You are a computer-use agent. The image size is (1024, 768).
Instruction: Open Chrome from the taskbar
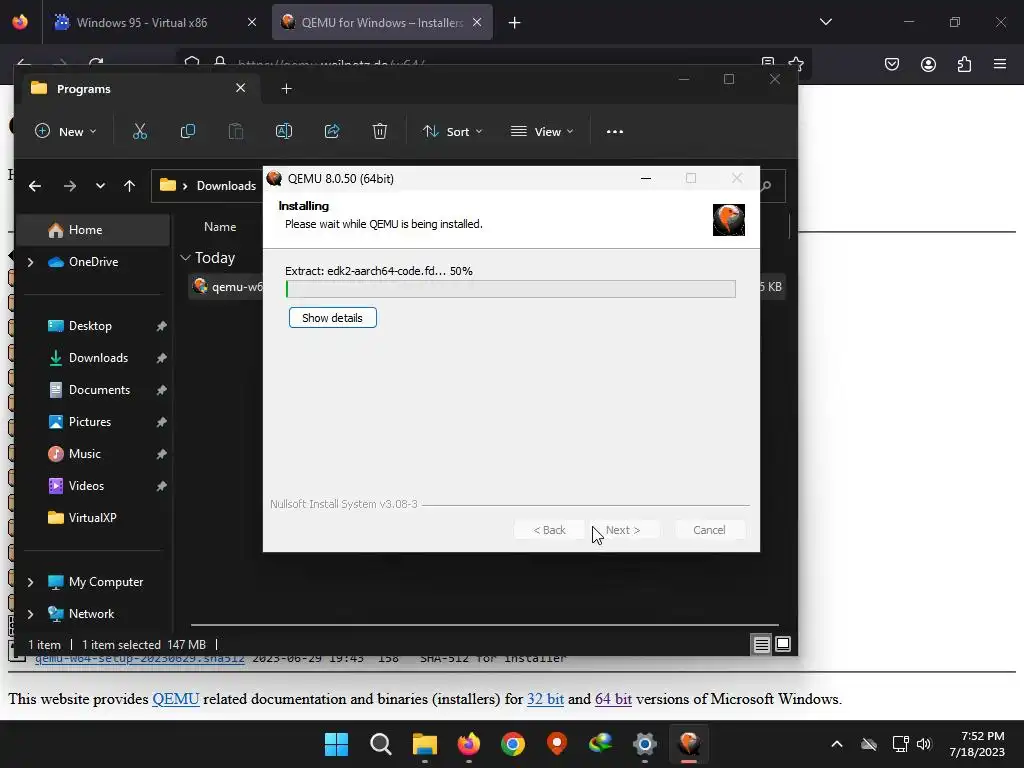(513, 744)
